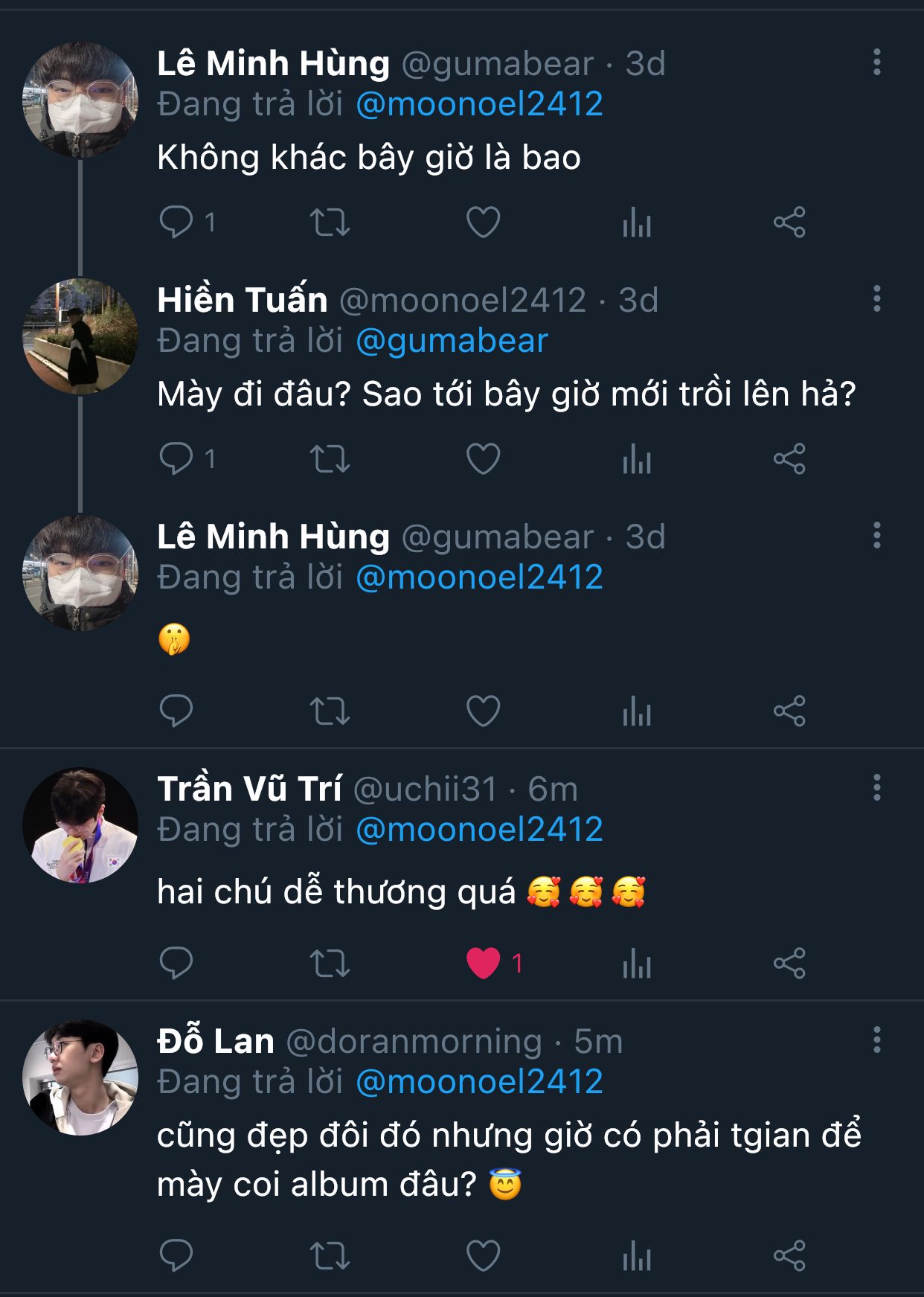This screenshot has width=924, height=1297.
Task: Open @gumabear mention in Hiền Tuấn's reply
Action: 452,341
